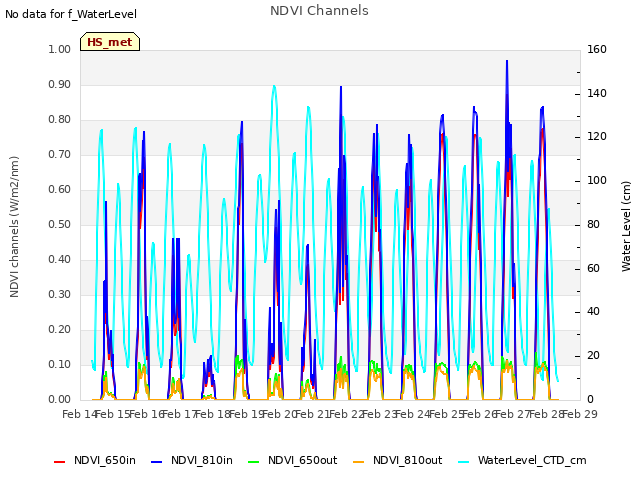
Task: Click the Feb 22 x-axis tick label
Action: (x=346, y=414)
